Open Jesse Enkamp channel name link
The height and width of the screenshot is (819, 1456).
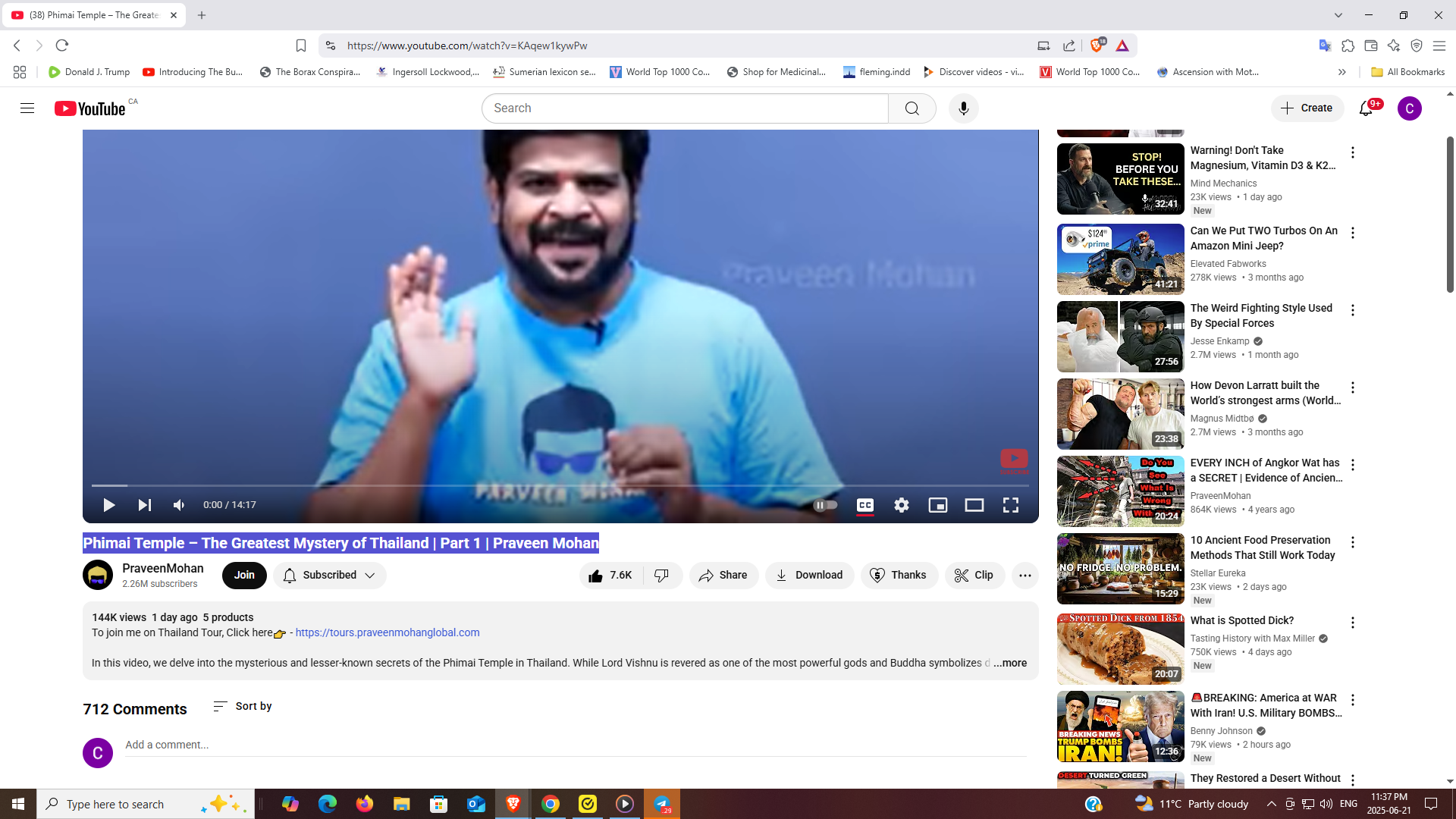(1219, 341)
